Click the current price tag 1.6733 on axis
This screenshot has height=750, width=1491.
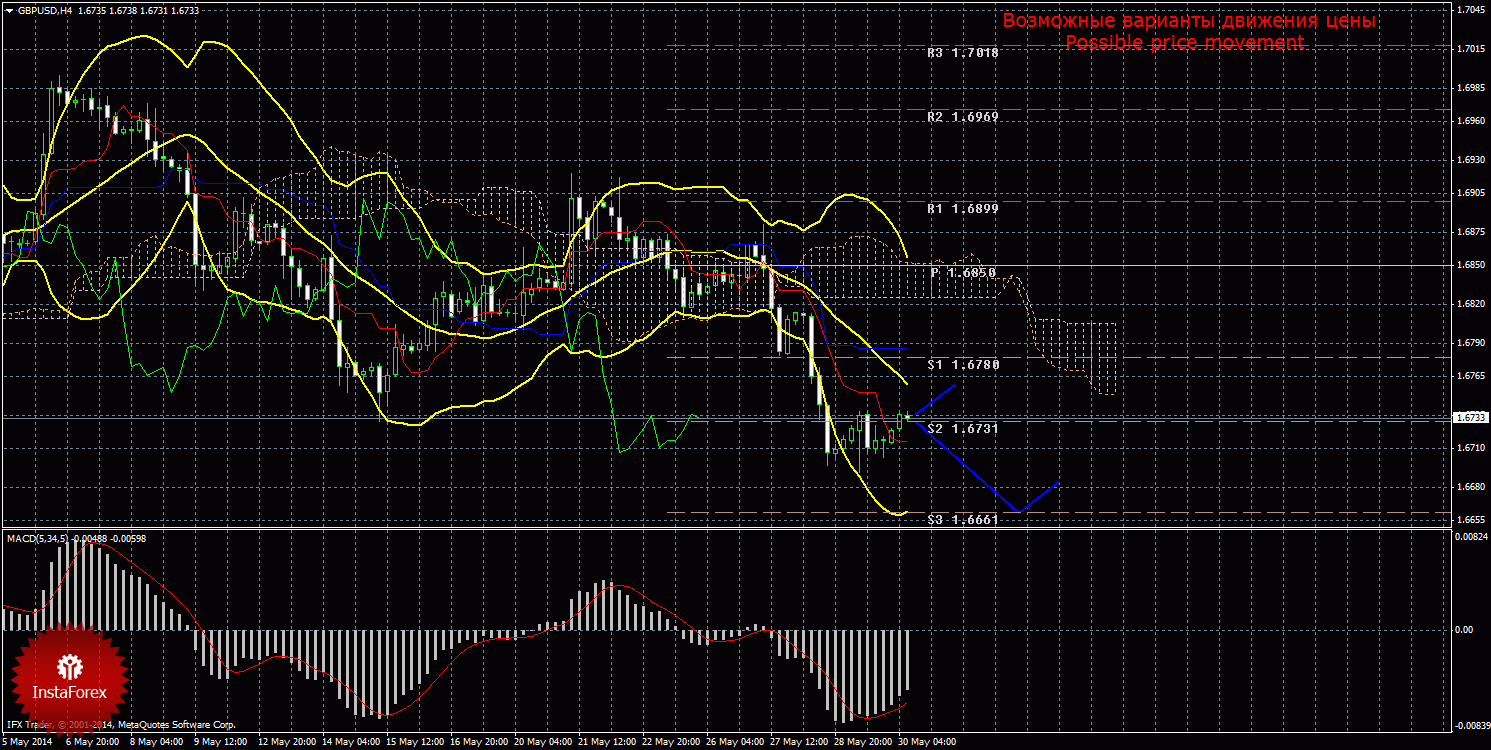pos(1469,417)
